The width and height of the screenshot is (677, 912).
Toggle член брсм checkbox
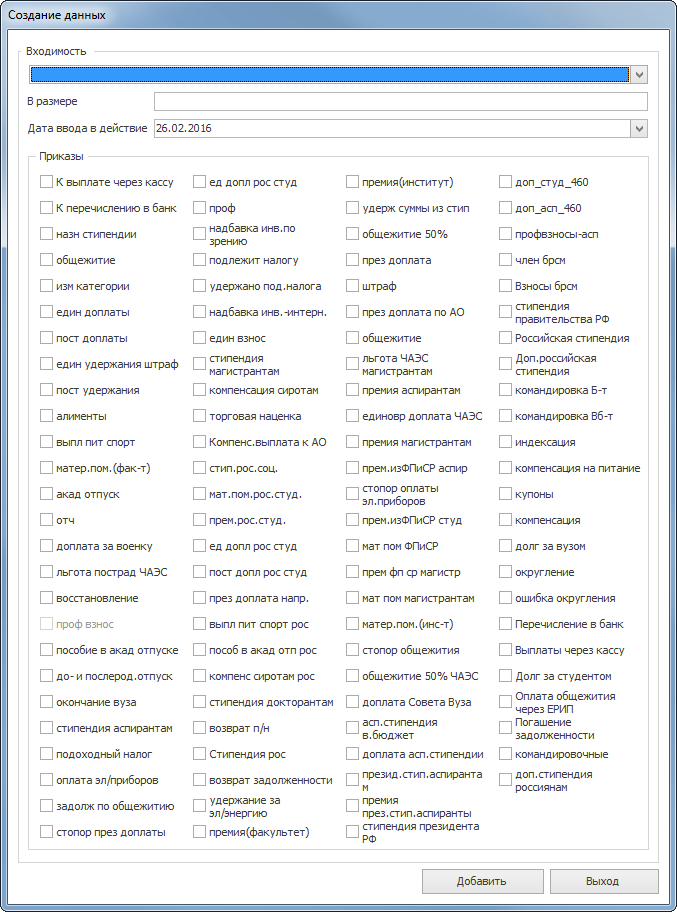(x=505, y=260)
